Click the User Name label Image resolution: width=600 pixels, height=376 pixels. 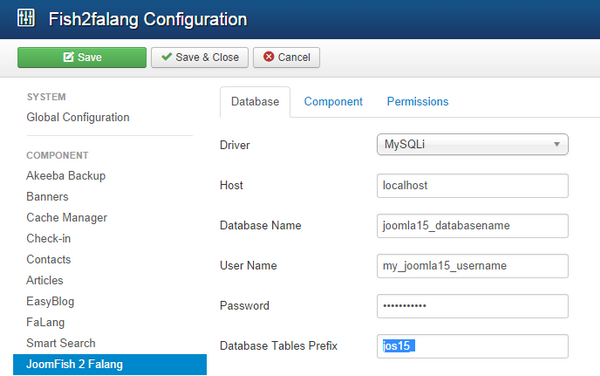pyautogui.click(x=248, y=266)
